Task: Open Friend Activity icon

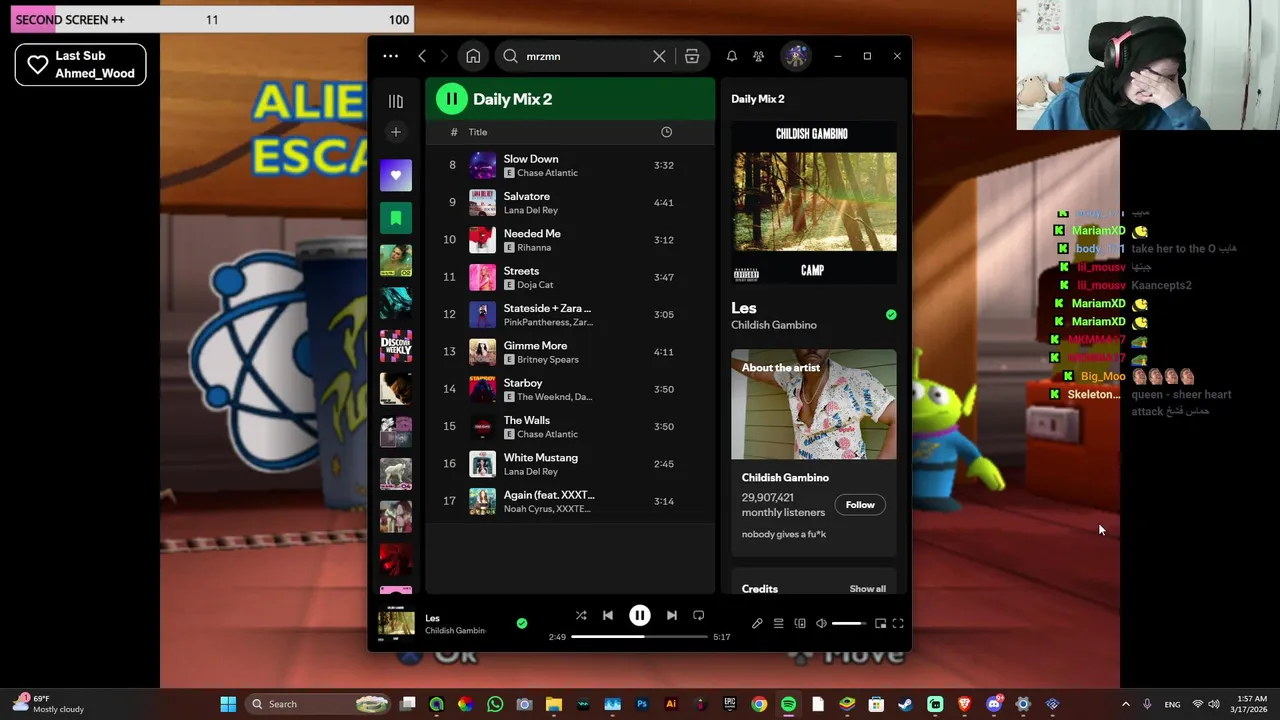Action: click(759, 56)
